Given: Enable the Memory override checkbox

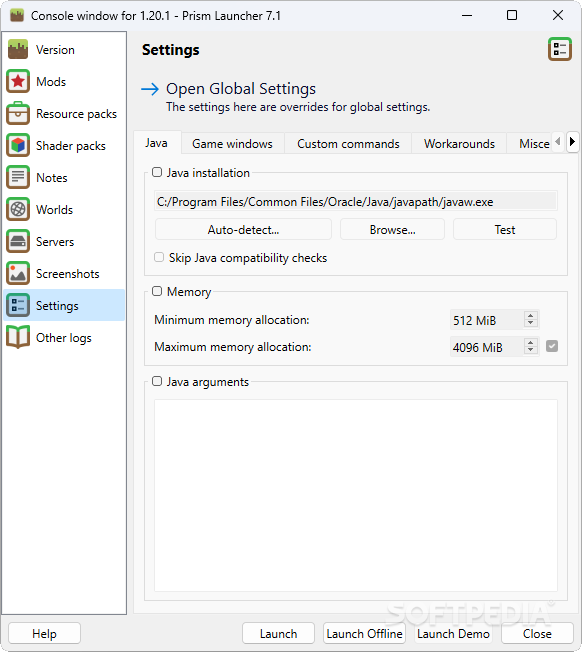Looking at the screenshot, I should click(157, 291).
